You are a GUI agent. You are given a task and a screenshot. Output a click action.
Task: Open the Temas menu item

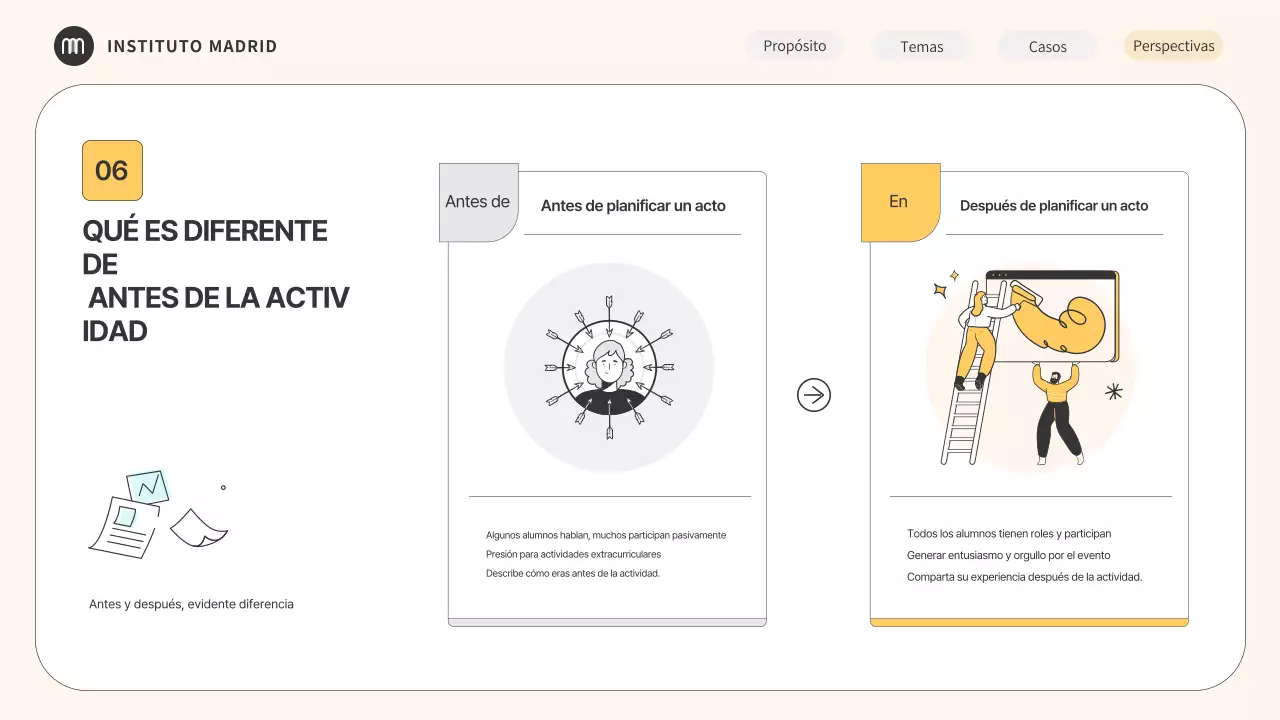click(x=921, y=46)
